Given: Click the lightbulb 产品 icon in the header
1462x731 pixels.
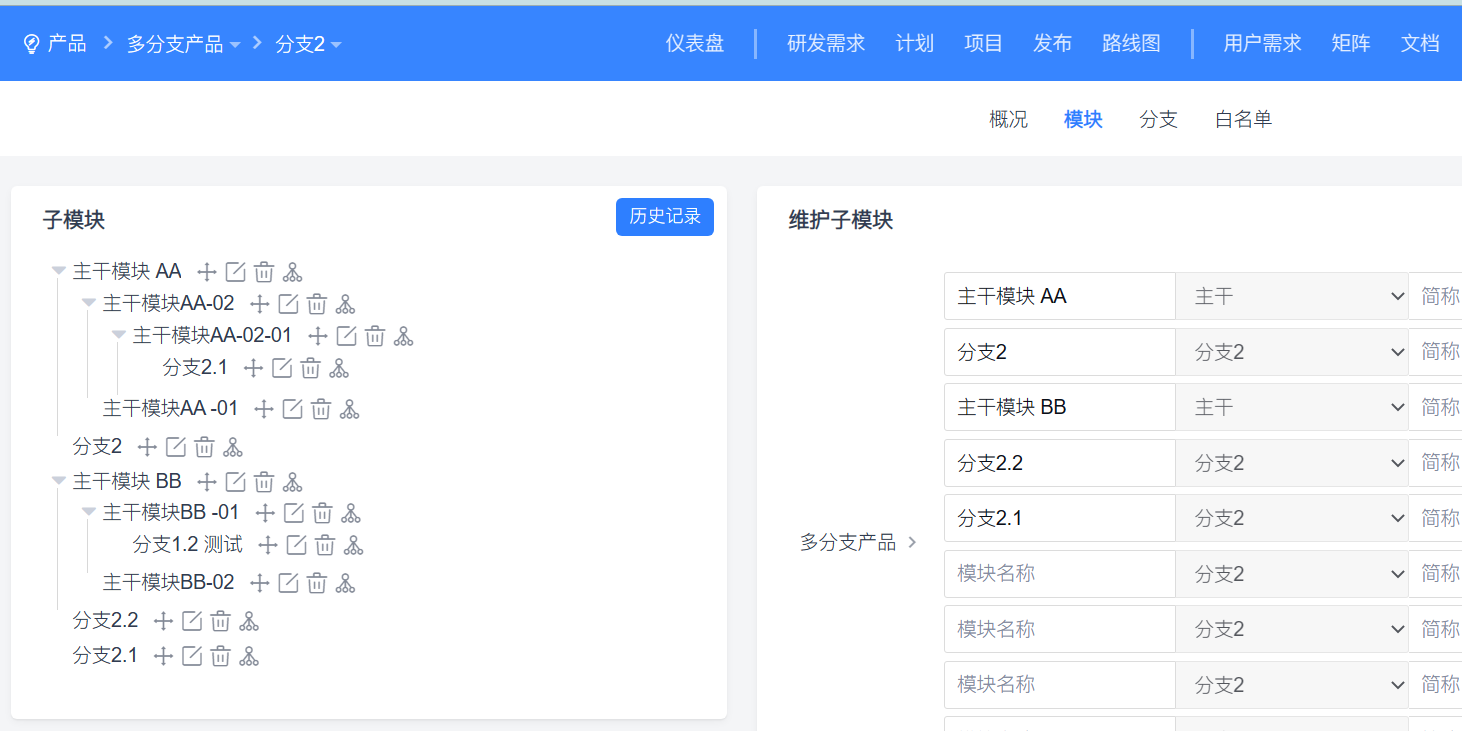Looking at the screenshot, I should (31, 44).
